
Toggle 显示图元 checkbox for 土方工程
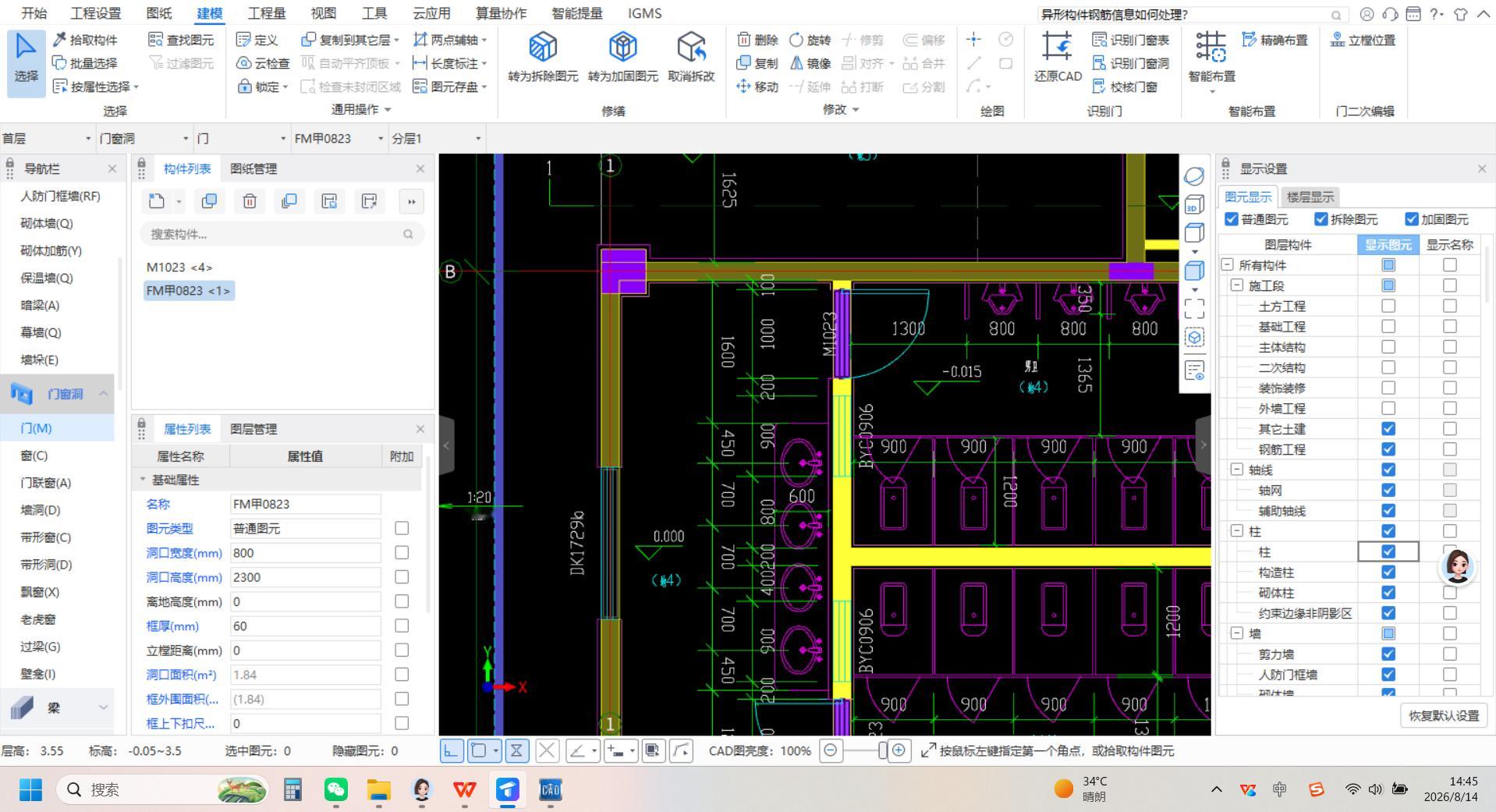[1388, 306]
